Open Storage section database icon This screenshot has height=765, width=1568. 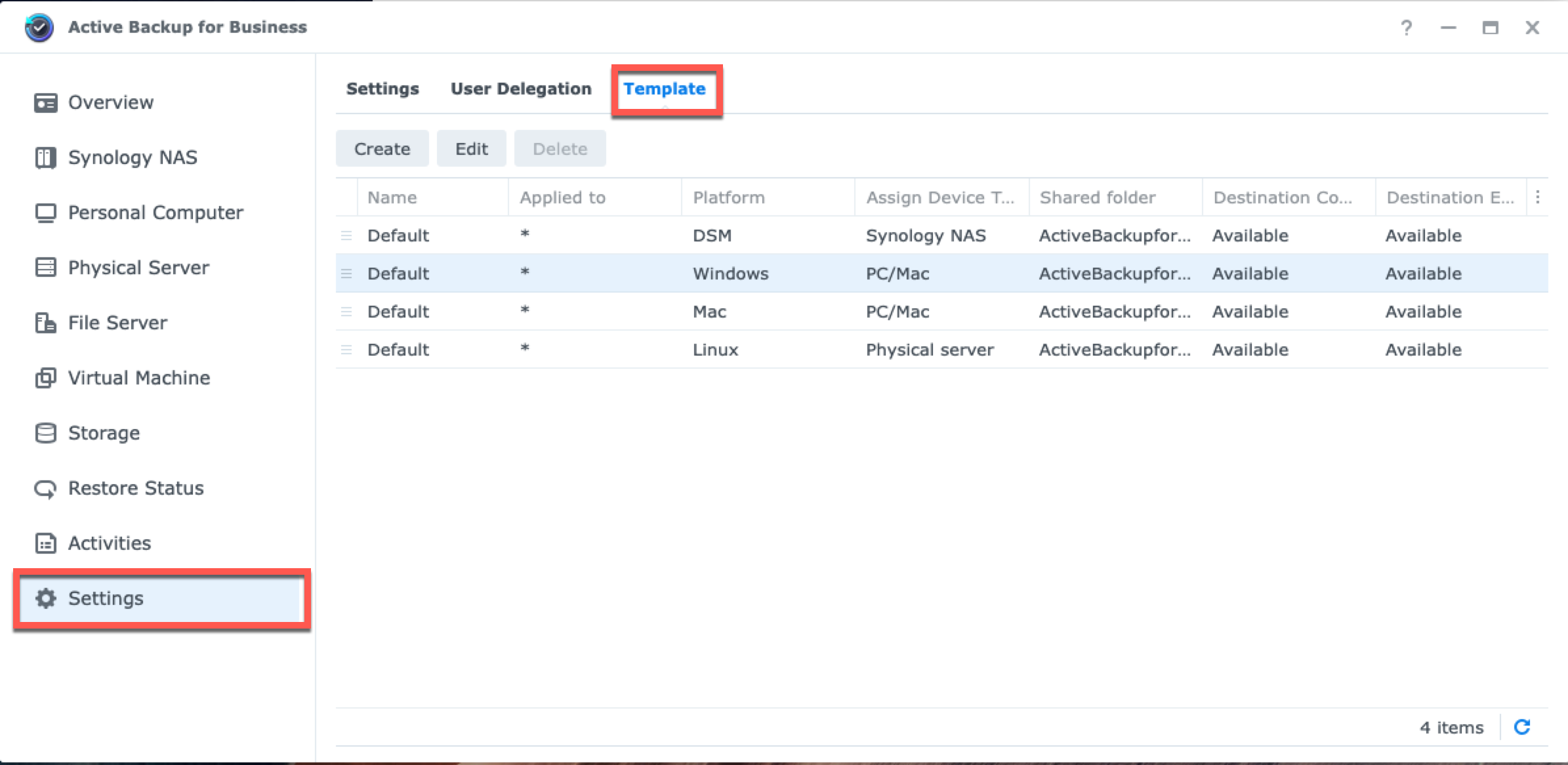click(x=45, y=433)
